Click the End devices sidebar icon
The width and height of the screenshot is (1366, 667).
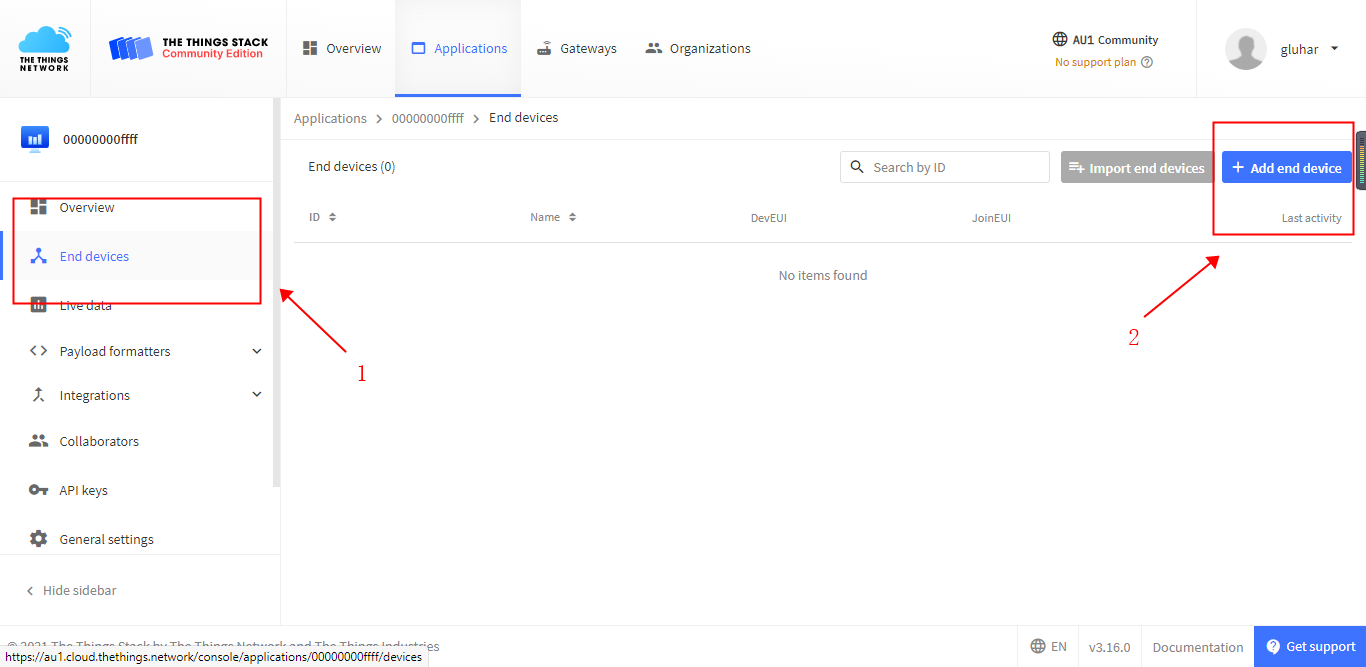coord(39,256)
